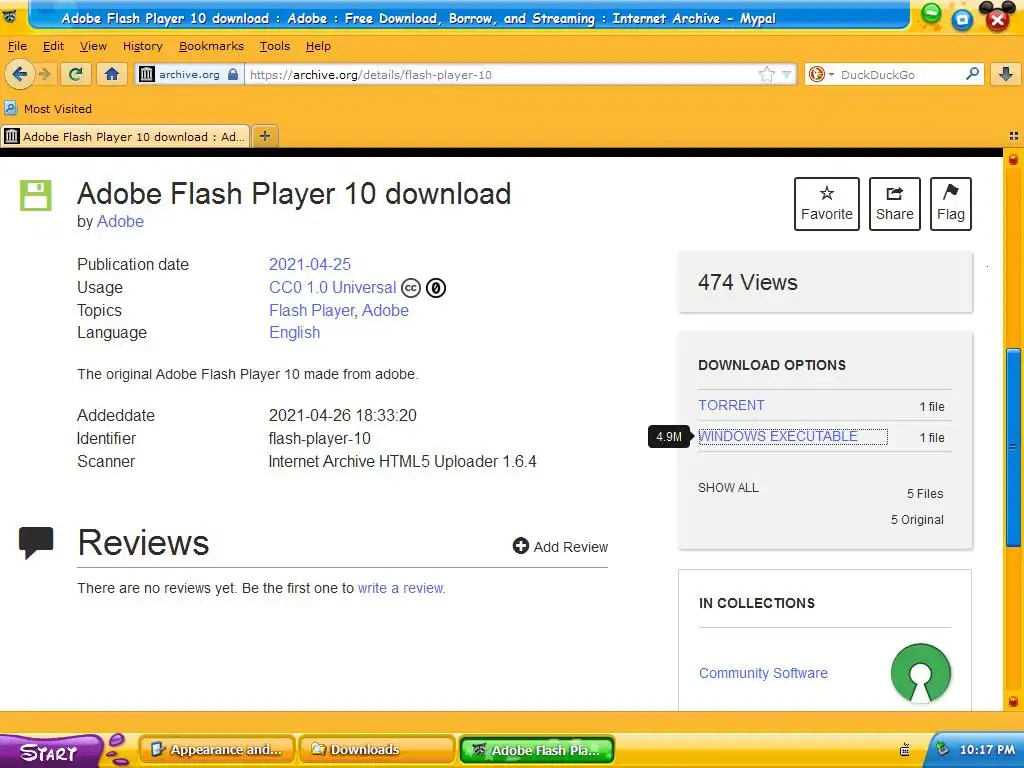The image size is (1024, 768).
Task: Download the TORRENT file
Action: pyautogui.click(x=731, y=405)
